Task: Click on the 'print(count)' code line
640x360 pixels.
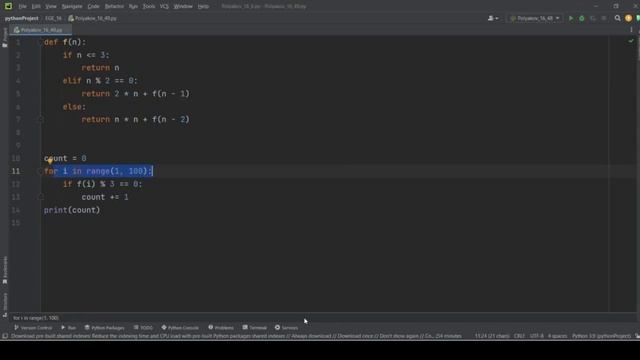Action: coord(72,210)
